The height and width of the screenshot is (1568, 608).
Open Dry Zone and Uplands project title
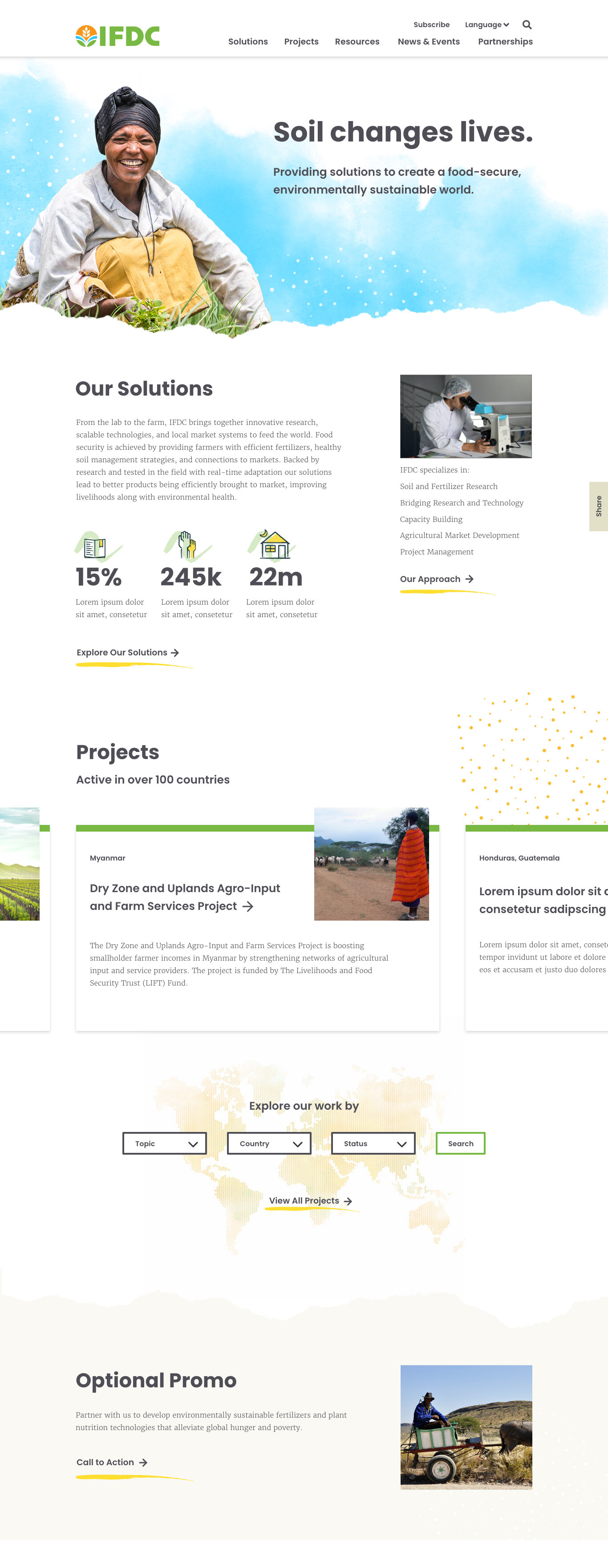point(185,897)
